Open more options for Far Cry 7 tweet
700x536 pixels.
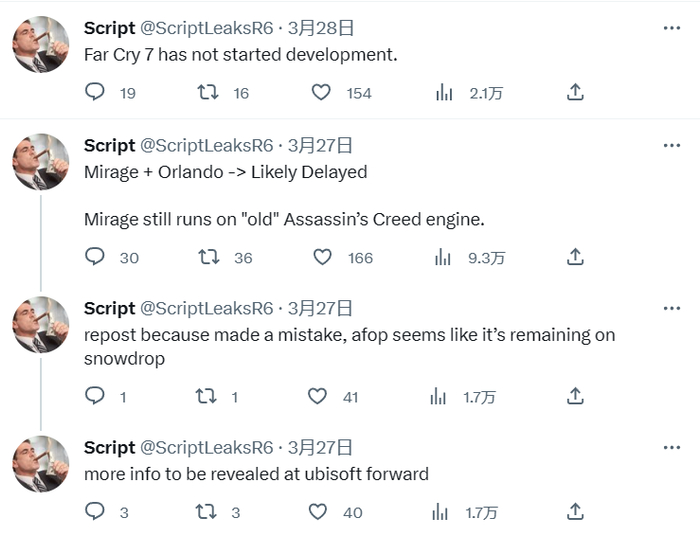(x=672, y=28)
